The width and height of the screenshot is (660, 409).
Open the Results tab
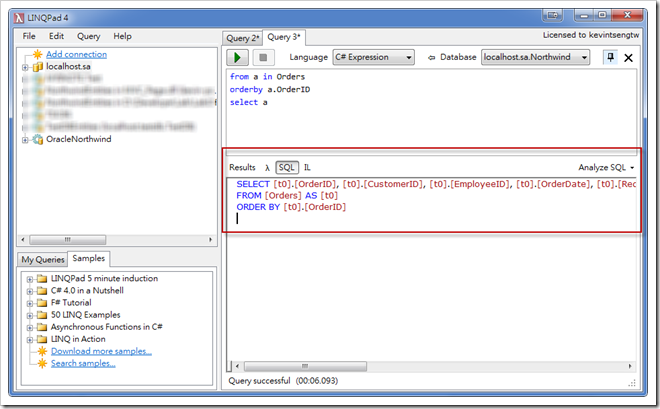tap(242, 167)
